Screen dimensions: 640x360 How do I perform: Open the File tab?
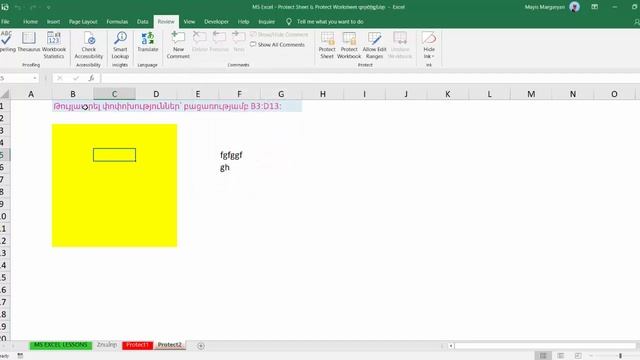[5, 22]
